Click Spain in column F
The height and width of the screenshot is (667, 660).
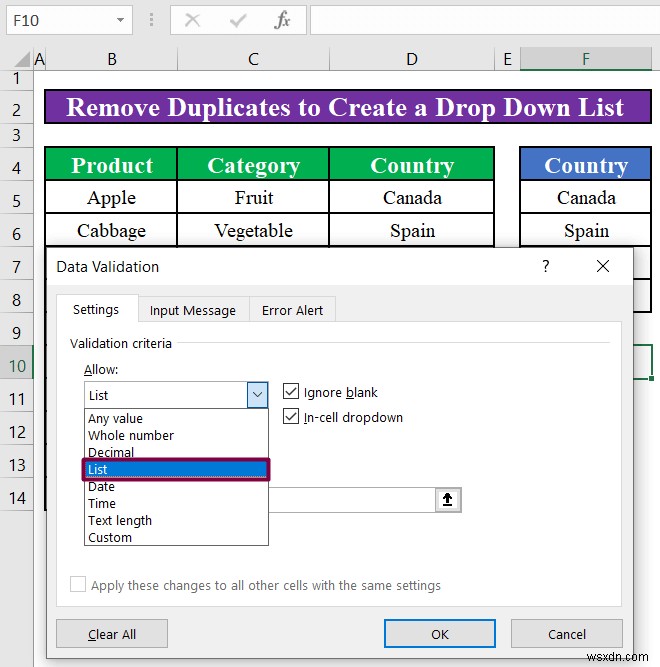coord(586,231)
